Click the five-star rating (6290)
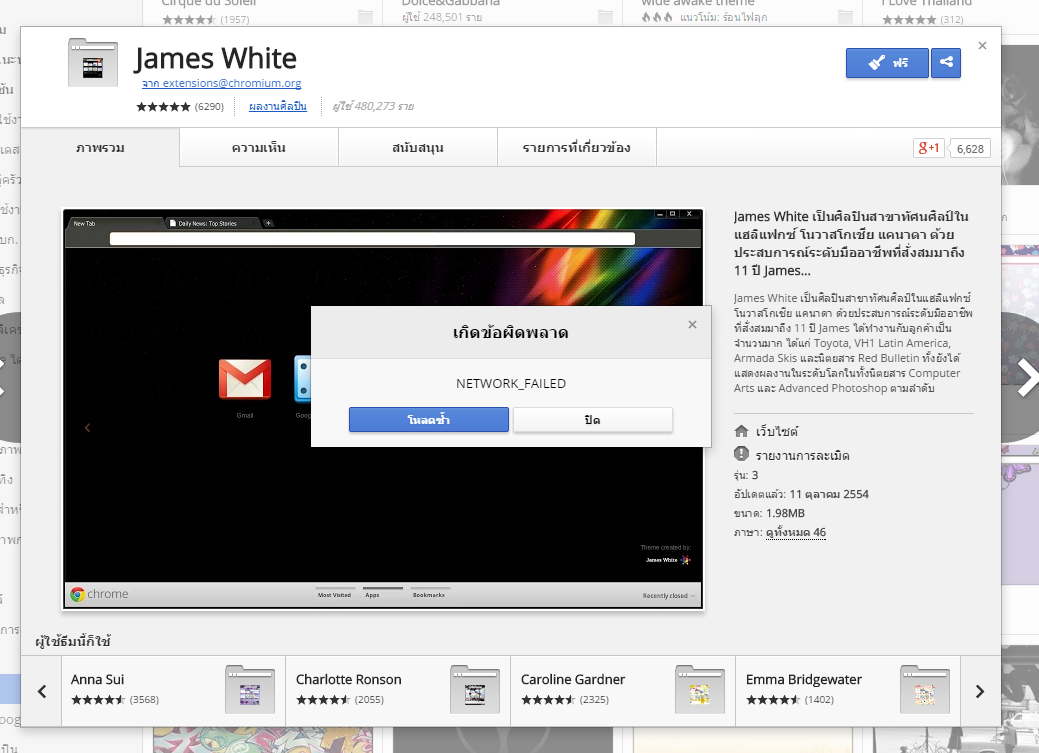Viewport: 1039px width, 753px height. coord(180,107)
